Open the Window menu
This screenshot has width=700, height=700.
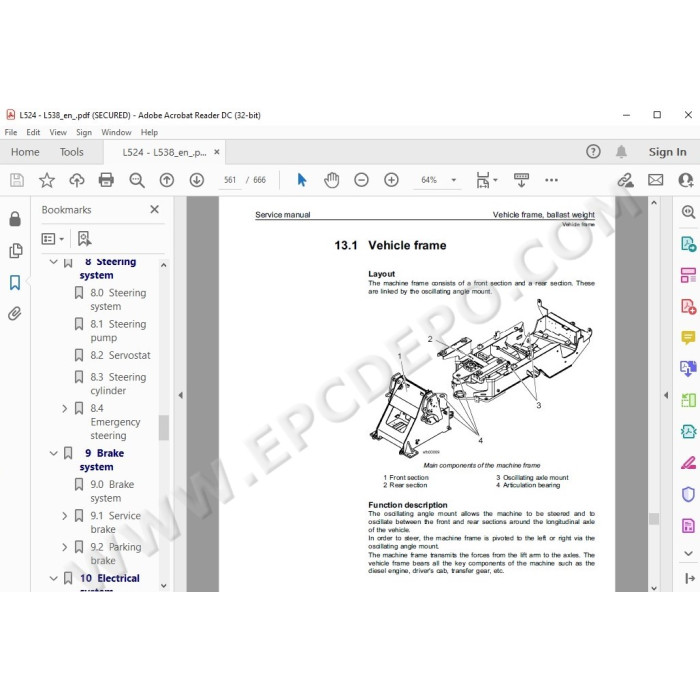click(x=116, y=132)
